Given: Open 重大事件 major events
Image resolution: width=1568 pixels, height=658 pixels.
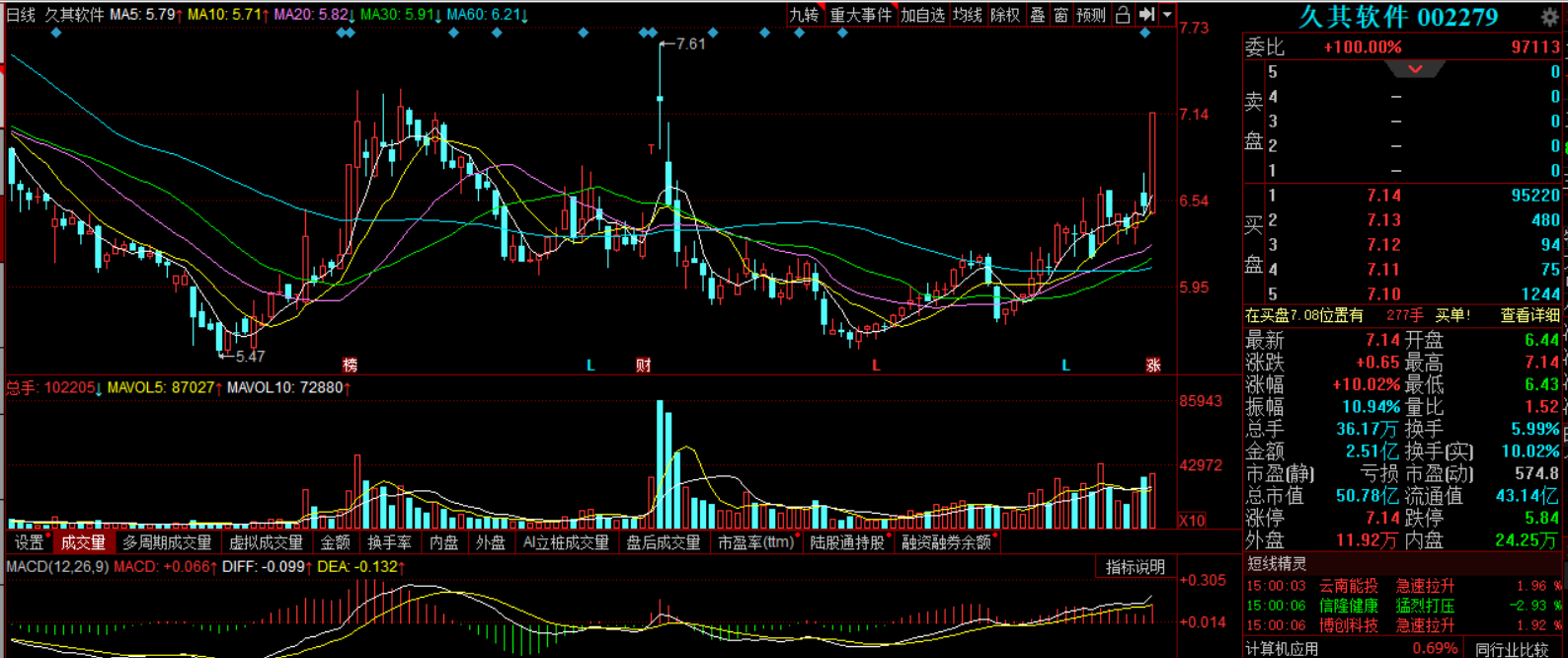Looking at the screenshot, I should point(861,15).
